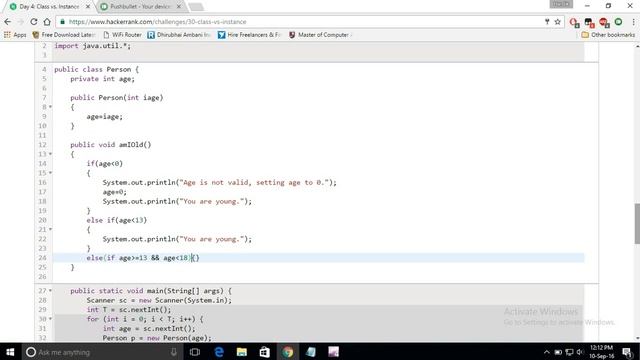Click the Ask me anything search box
Image resolution: width=640 pixels, height=360 pixels.
(102, 352)
